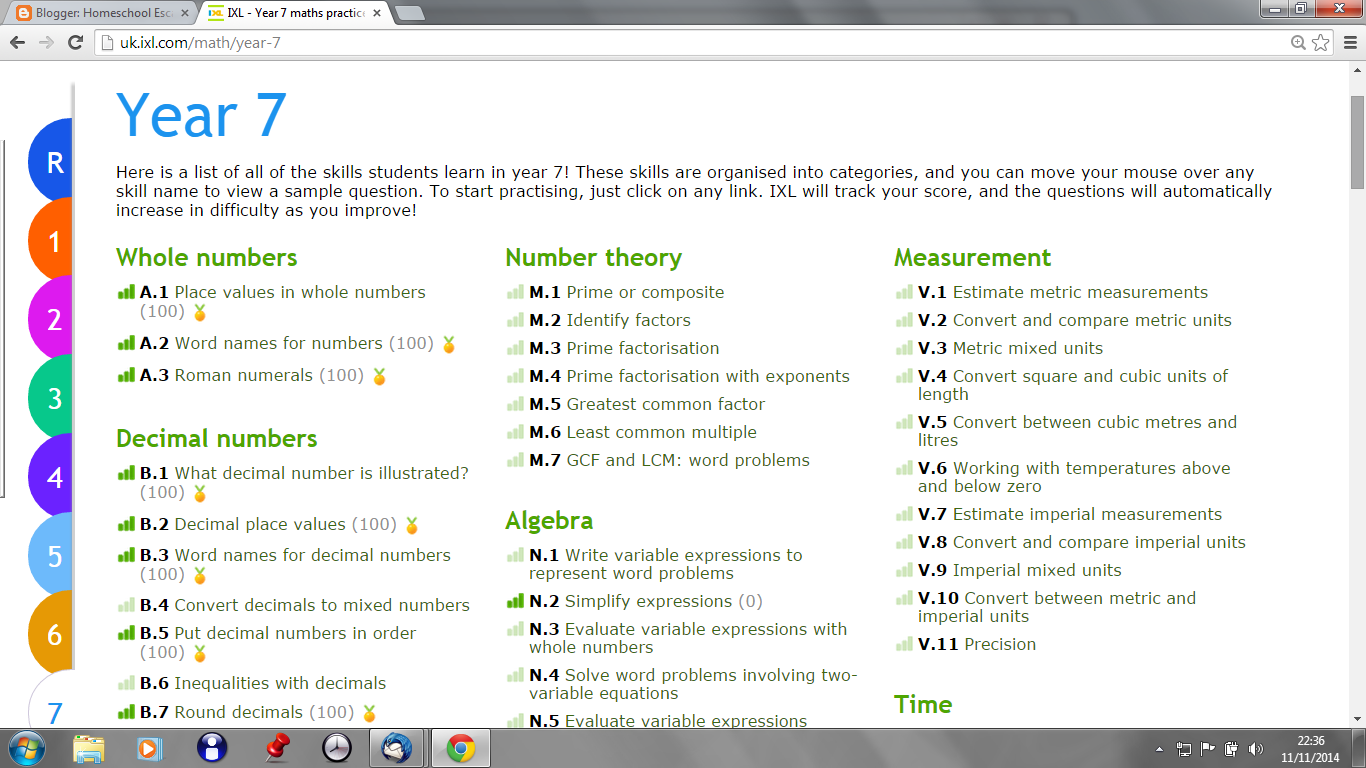Click the level bars icon before V.1 Estimate metric
The image size is (1366, 768).
[x=904, y=292]
